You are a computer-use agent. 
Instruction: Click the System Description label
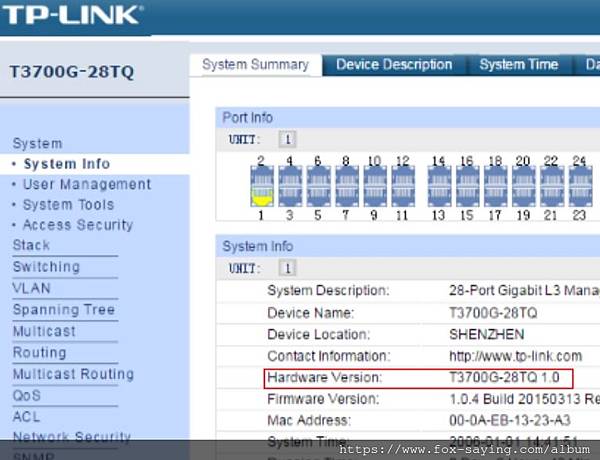(328, 291)
